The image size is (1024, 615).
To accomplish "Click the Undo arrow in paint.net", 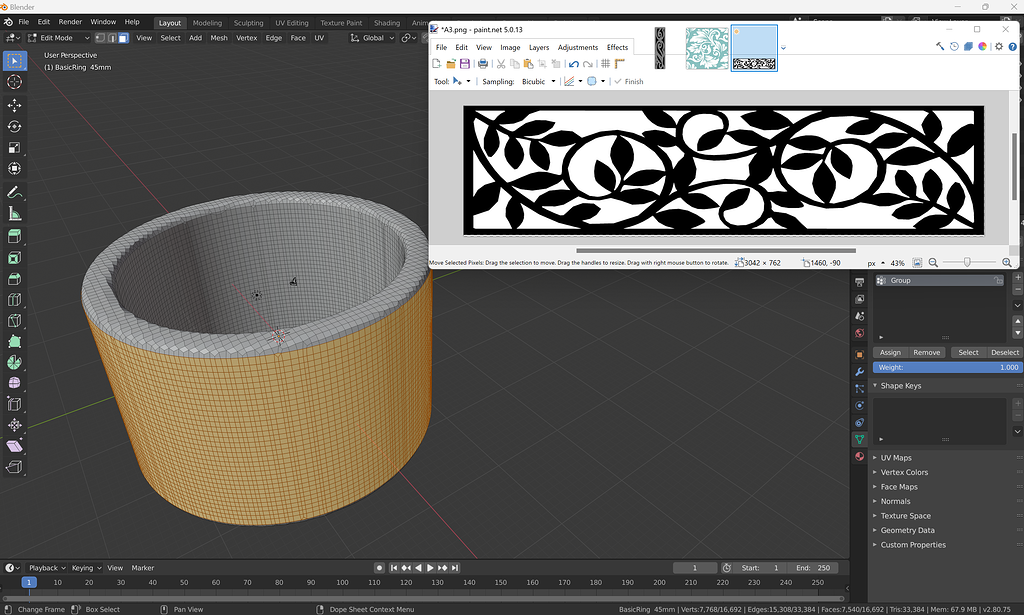I will point(573,63).
